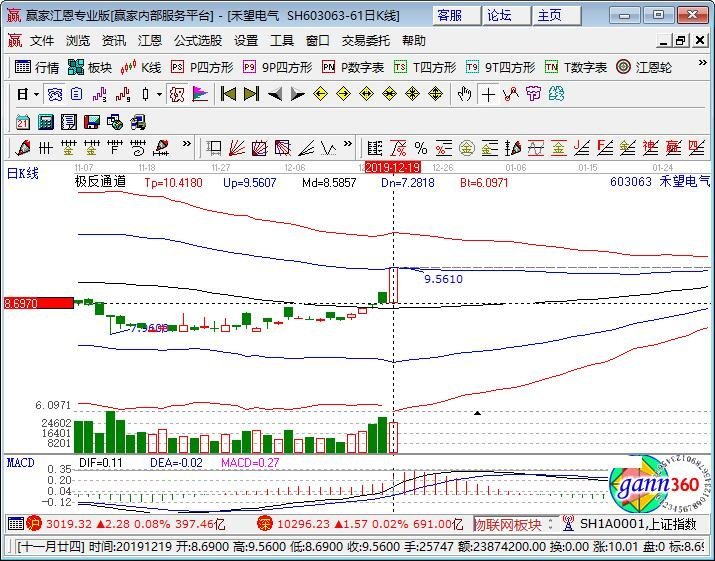Toggle the crosshair cursor tool

[x=488, y=95]
